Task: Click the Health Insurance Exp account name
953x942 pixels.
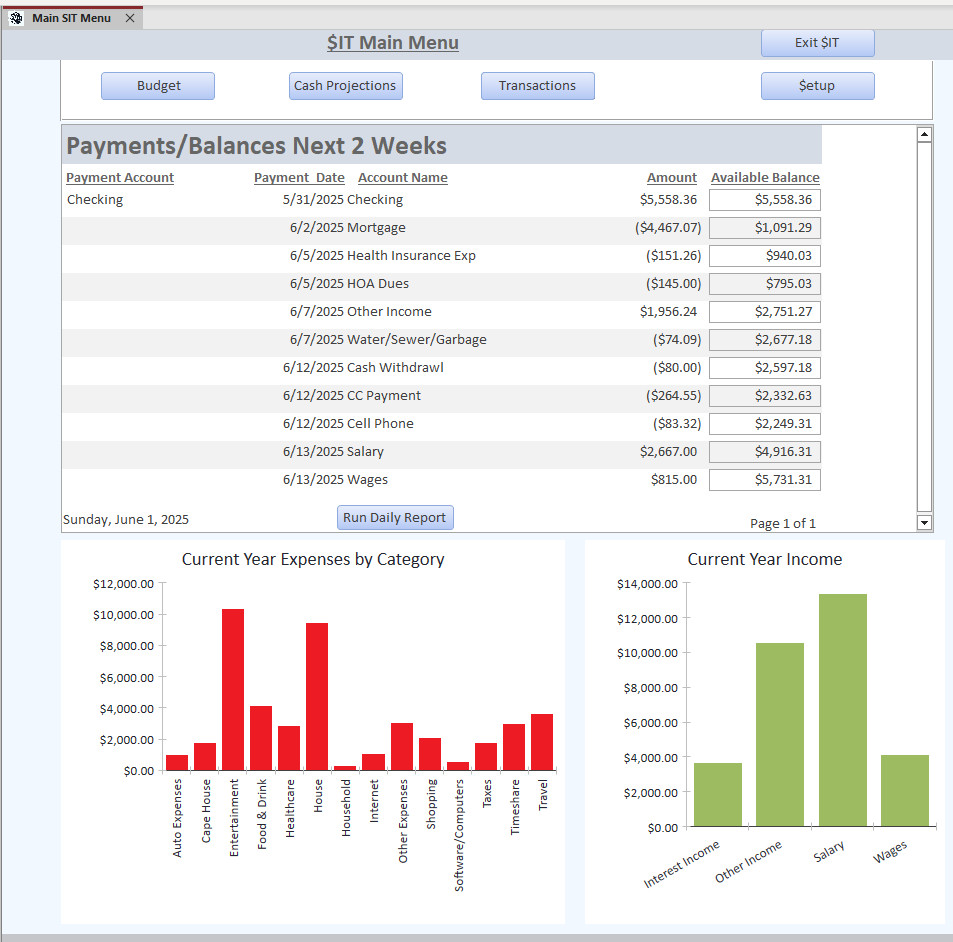Action: pyautogui.click(x=411, y=256)
